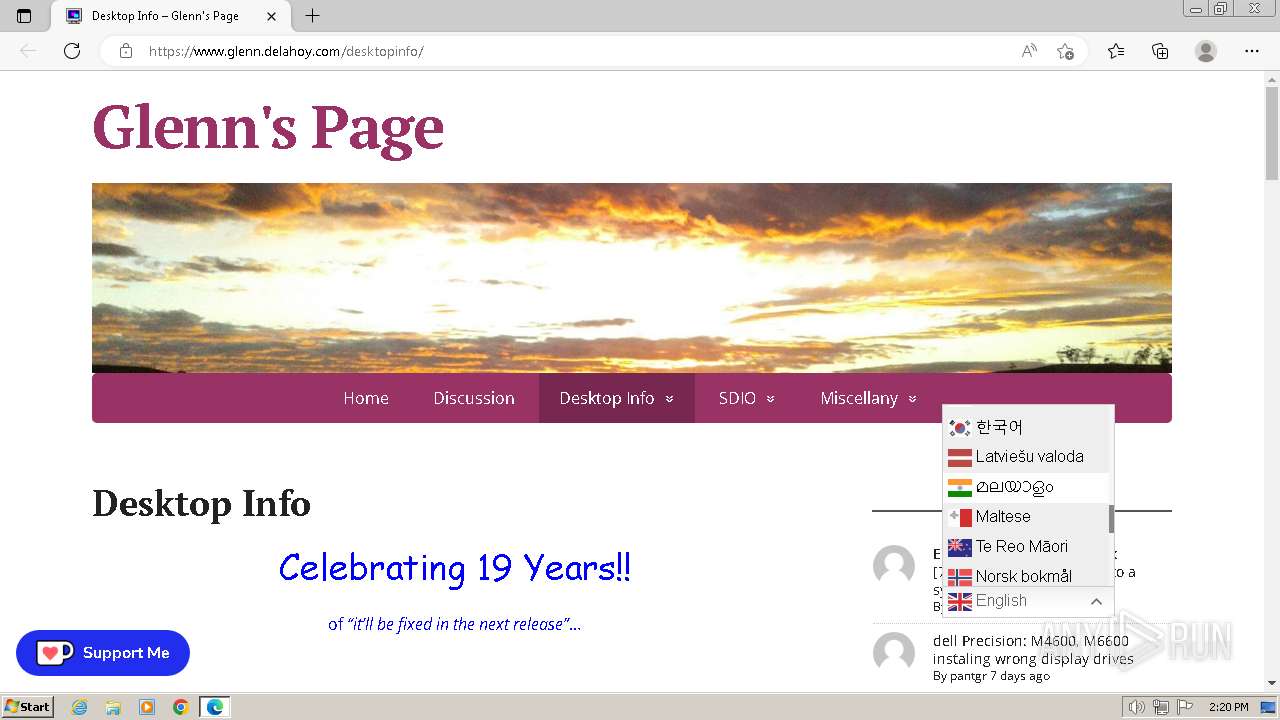Open the media player taskbar icon
The width and height of the screenshot is (1280, 720).
(x=147, y=707)
